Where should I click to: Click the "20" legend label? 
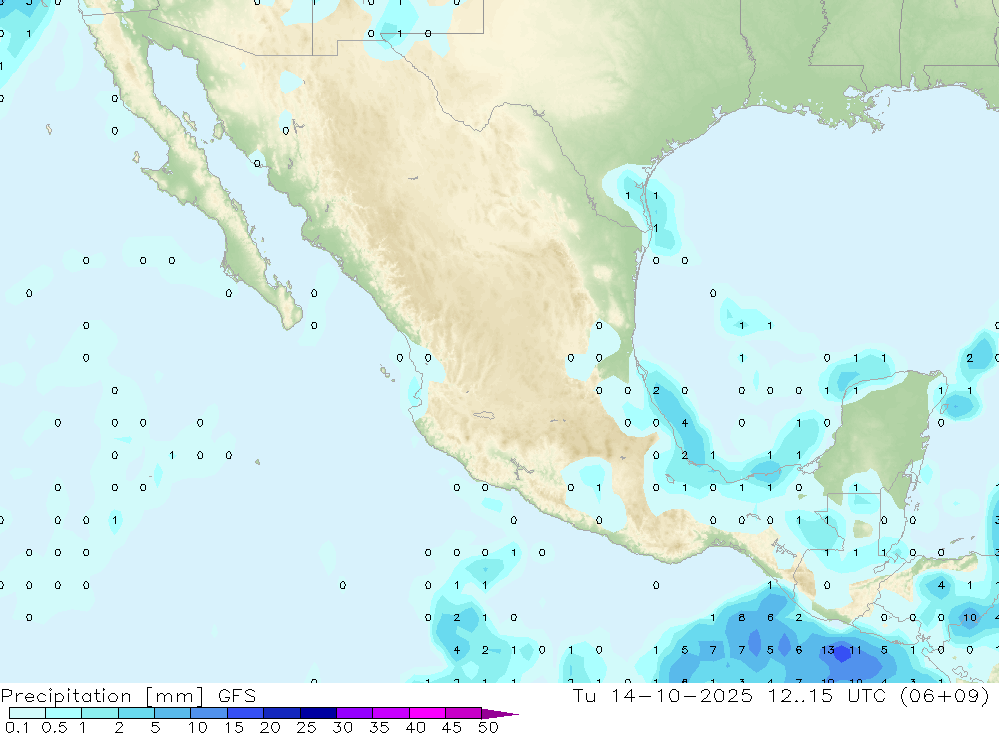270,727
